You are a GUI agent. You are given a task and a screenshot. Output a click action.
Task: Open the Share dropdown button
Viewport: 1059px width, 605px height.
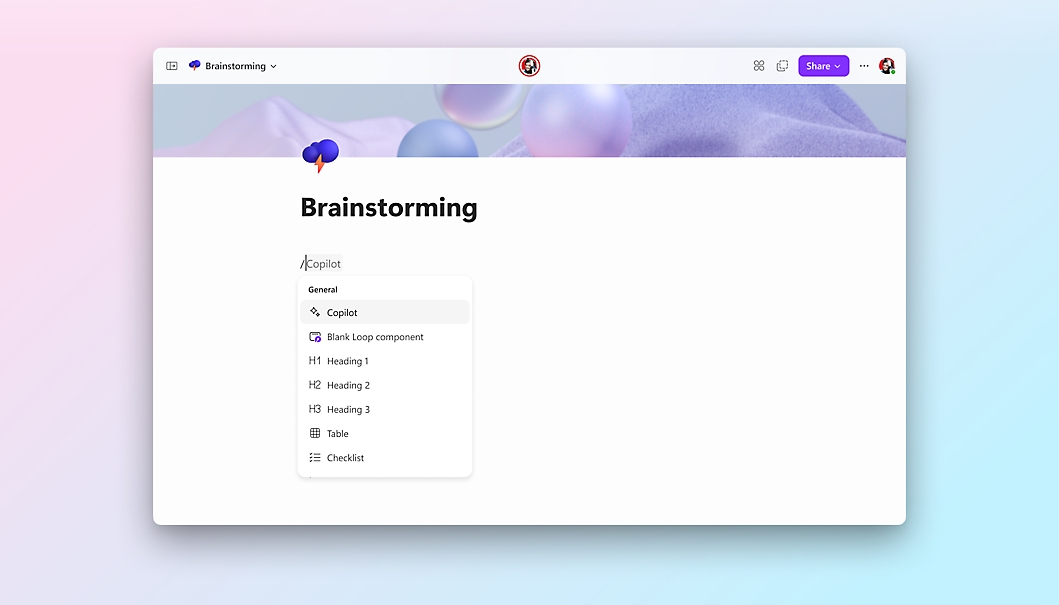click(x=823, y=66)
